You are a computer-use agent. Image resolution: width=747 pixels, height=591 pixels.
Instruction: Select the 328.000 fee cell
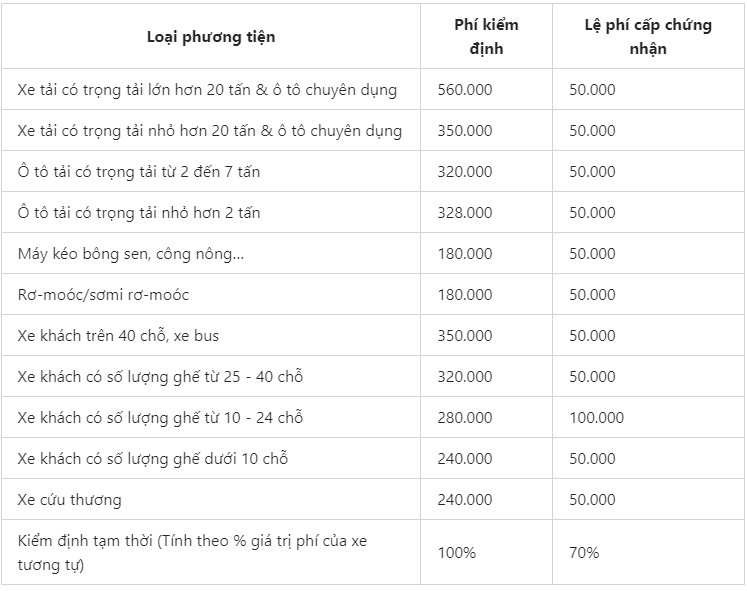pos(465,213)
